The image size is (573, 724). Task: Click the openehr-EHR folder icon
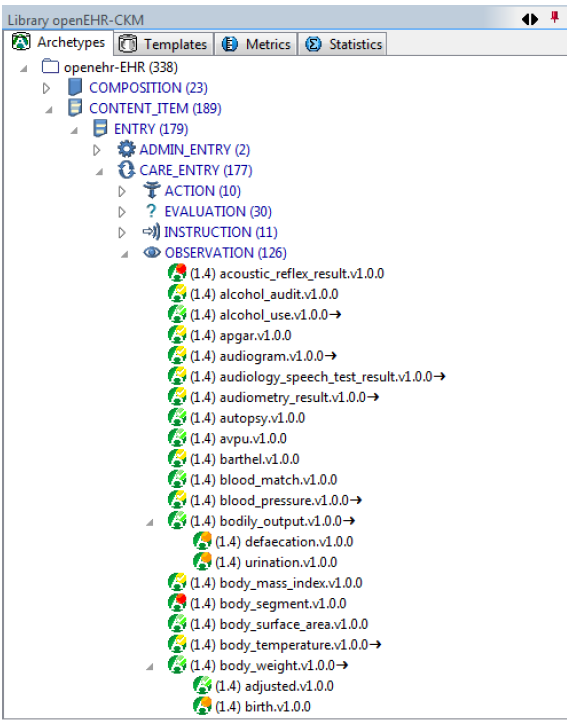50,67
